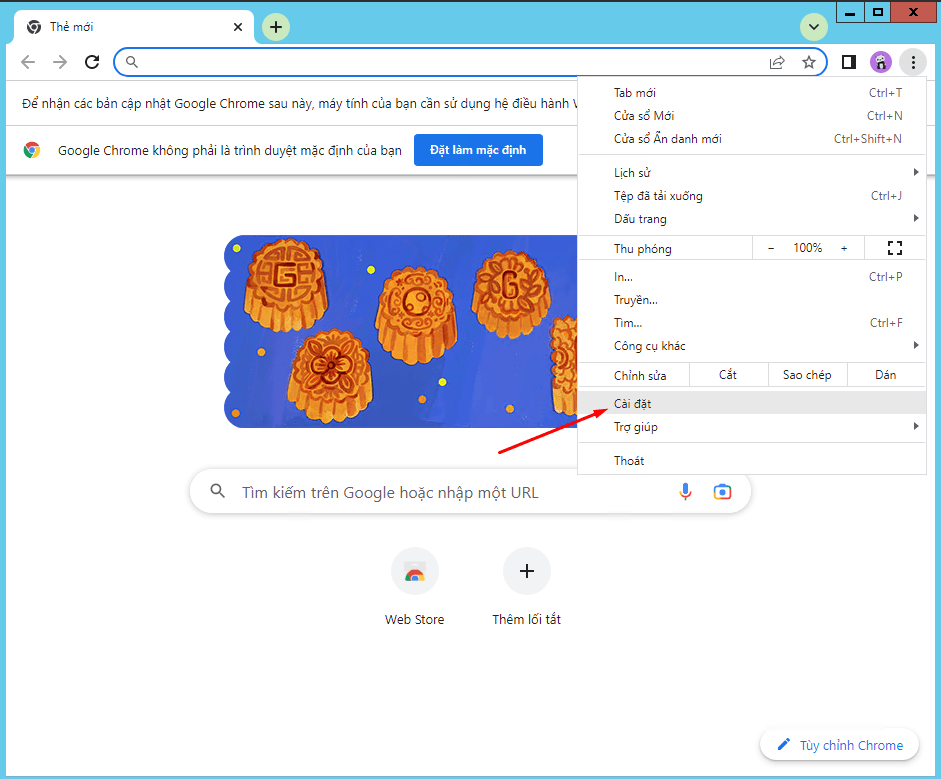Image resolution: width=941 pixels, height=779 pixels.
Task: Click the magnifier icon in Google search box
Action: coord(218,492)
